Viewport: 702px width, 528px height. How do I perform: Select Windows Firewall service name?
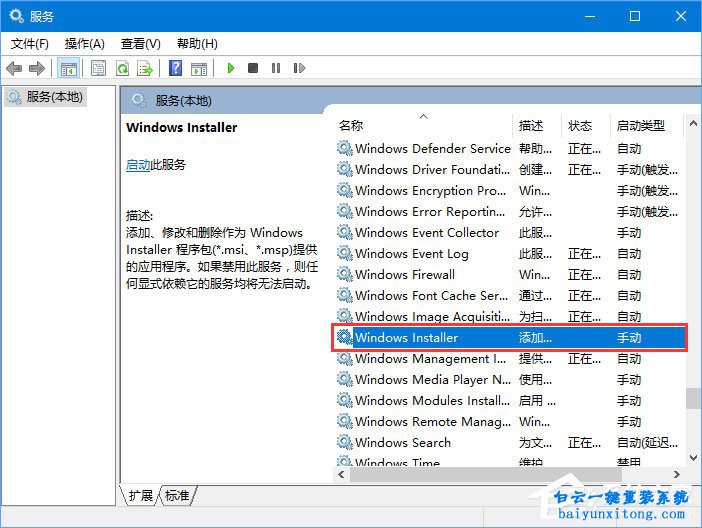pyautogui.click(x=405, y=275)
